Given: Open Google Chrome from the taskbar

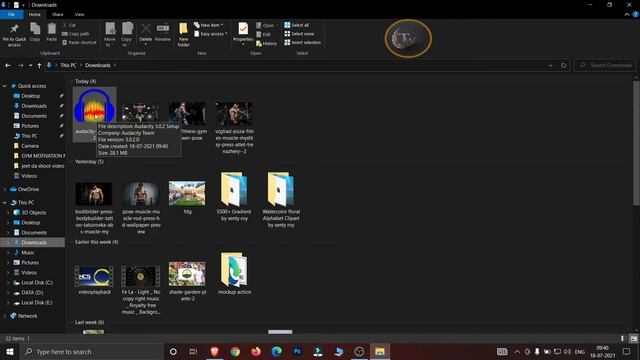Looking at the screenshot, I should [x=235, y=351].
